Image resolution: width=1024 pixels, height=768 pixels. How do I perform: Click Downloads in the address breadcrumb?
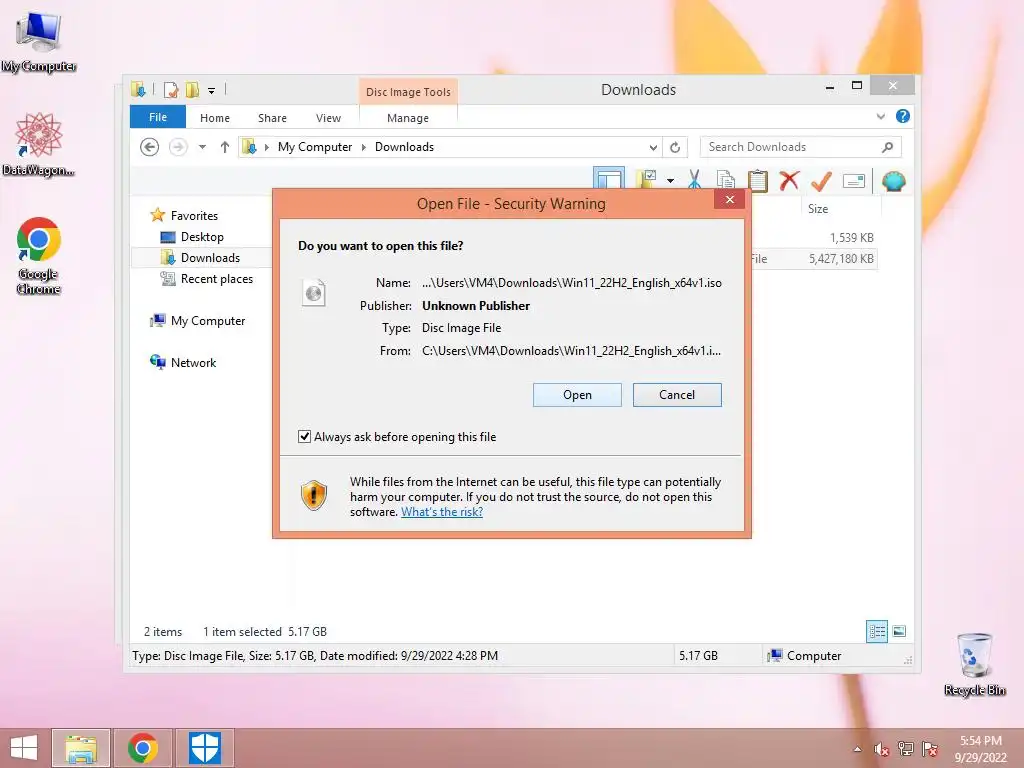point(404,147)
